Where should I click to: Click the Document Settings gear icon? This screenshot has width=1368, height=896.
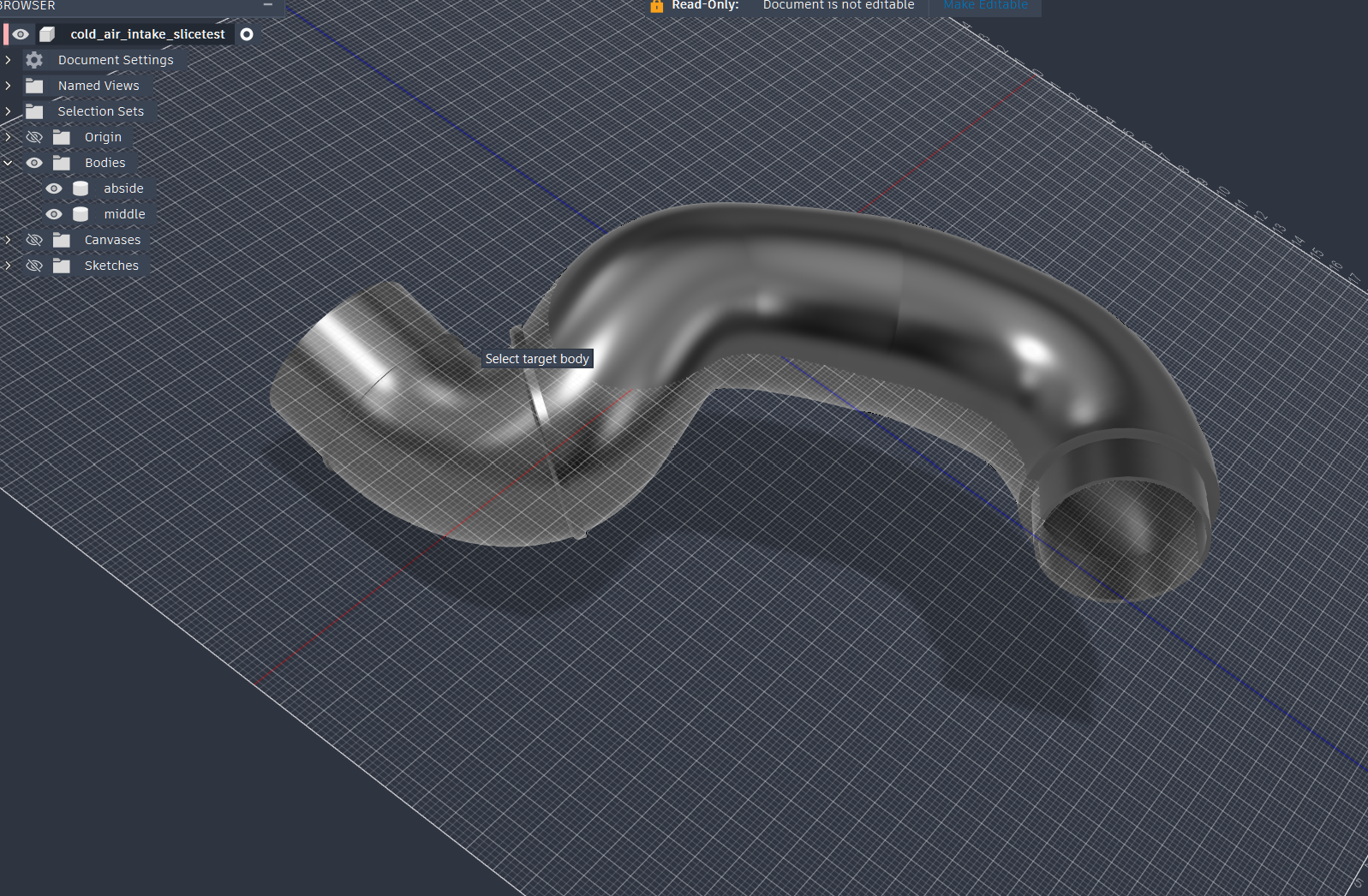click(x=34, y=60)
